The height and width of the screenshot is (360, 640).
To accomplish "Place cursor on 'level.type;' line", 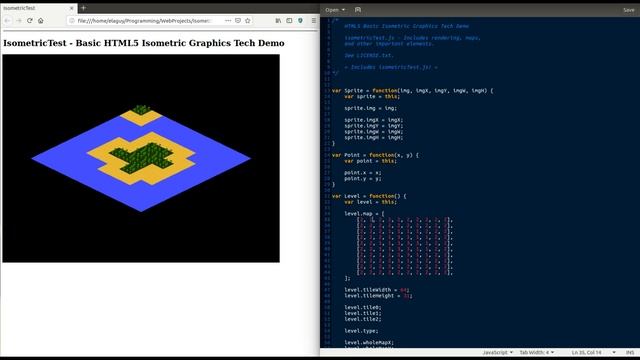I will (x=361, y=331).
